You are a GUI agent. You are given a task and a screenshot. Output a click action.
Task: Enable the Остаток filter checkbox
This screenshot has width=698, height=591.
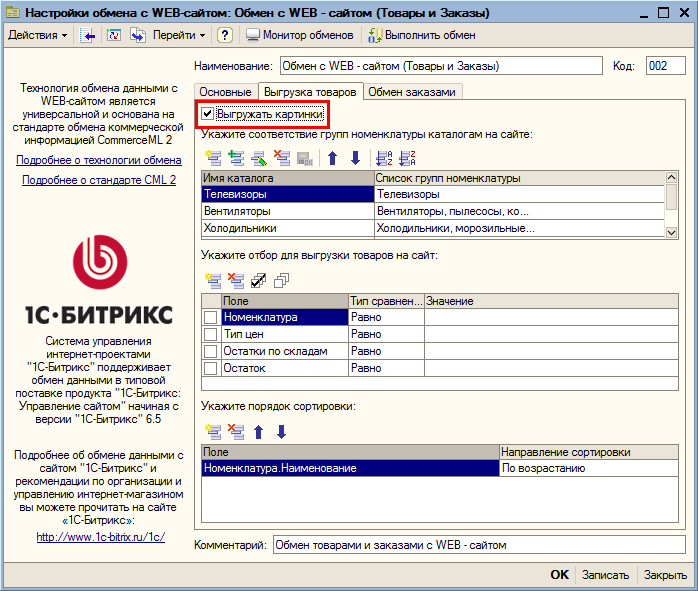pos(211,368)
